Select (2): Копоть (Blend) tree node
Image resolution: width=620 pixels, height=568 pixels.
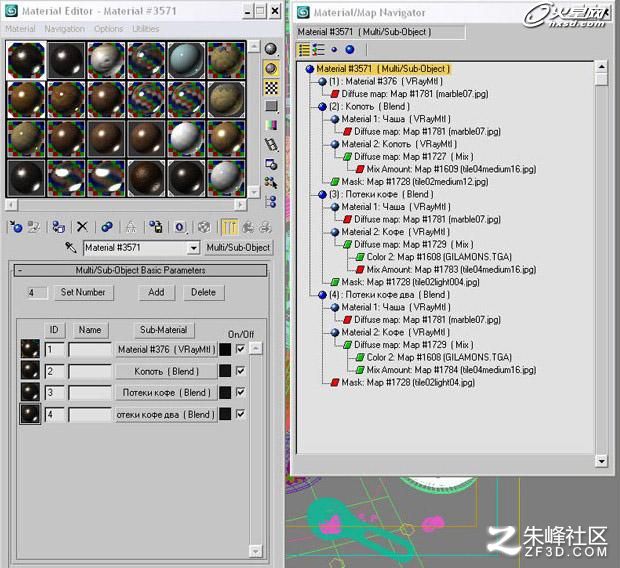point(369,106)
